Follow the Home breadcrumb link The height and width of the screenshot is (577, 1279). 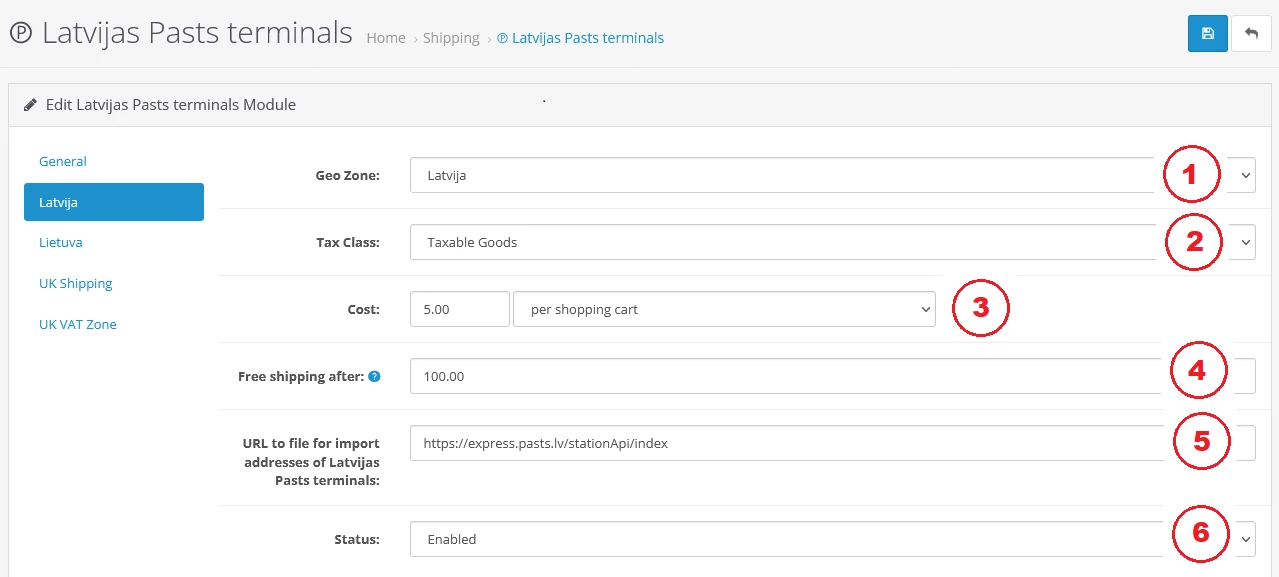tap(385, 38)
